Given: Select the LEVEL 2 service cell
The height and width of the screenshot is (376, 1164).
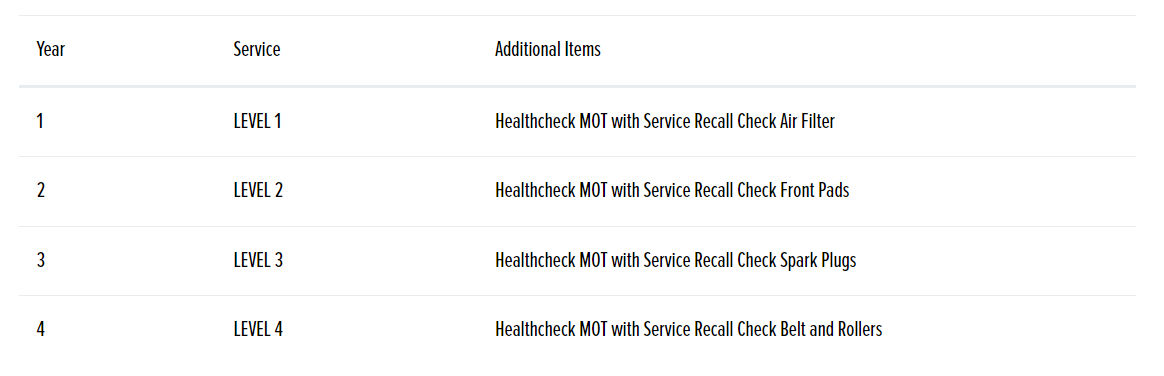Looking at the screenshot, I should coord(258,191).
